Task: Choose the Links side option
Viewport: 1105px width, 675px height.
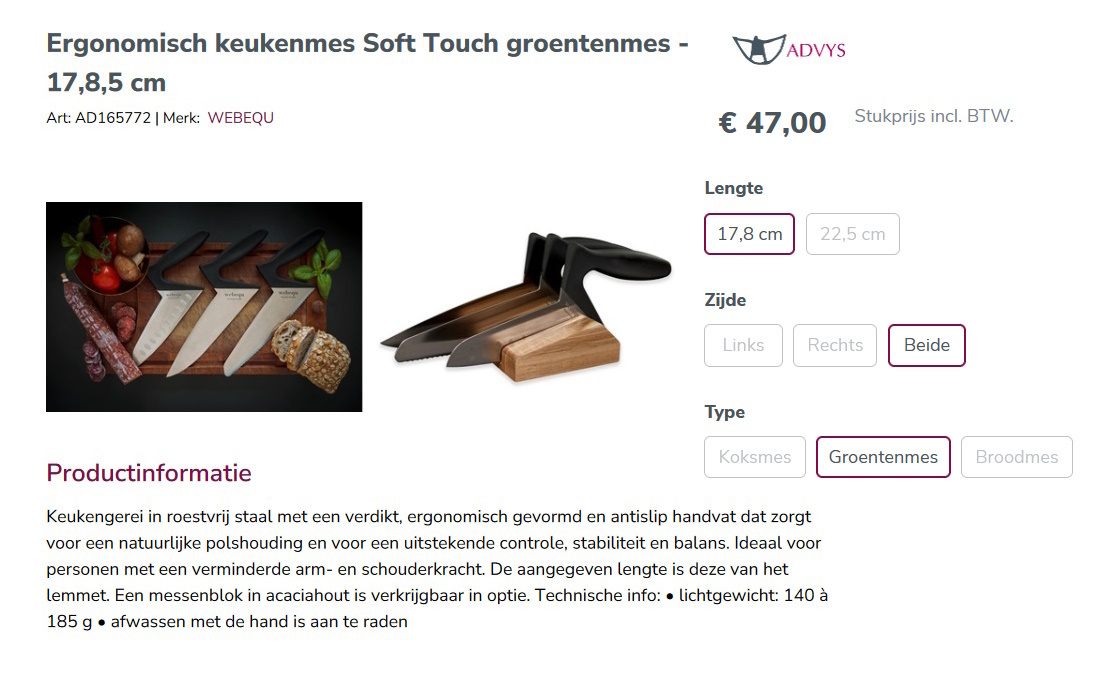Action: (743, 345)
